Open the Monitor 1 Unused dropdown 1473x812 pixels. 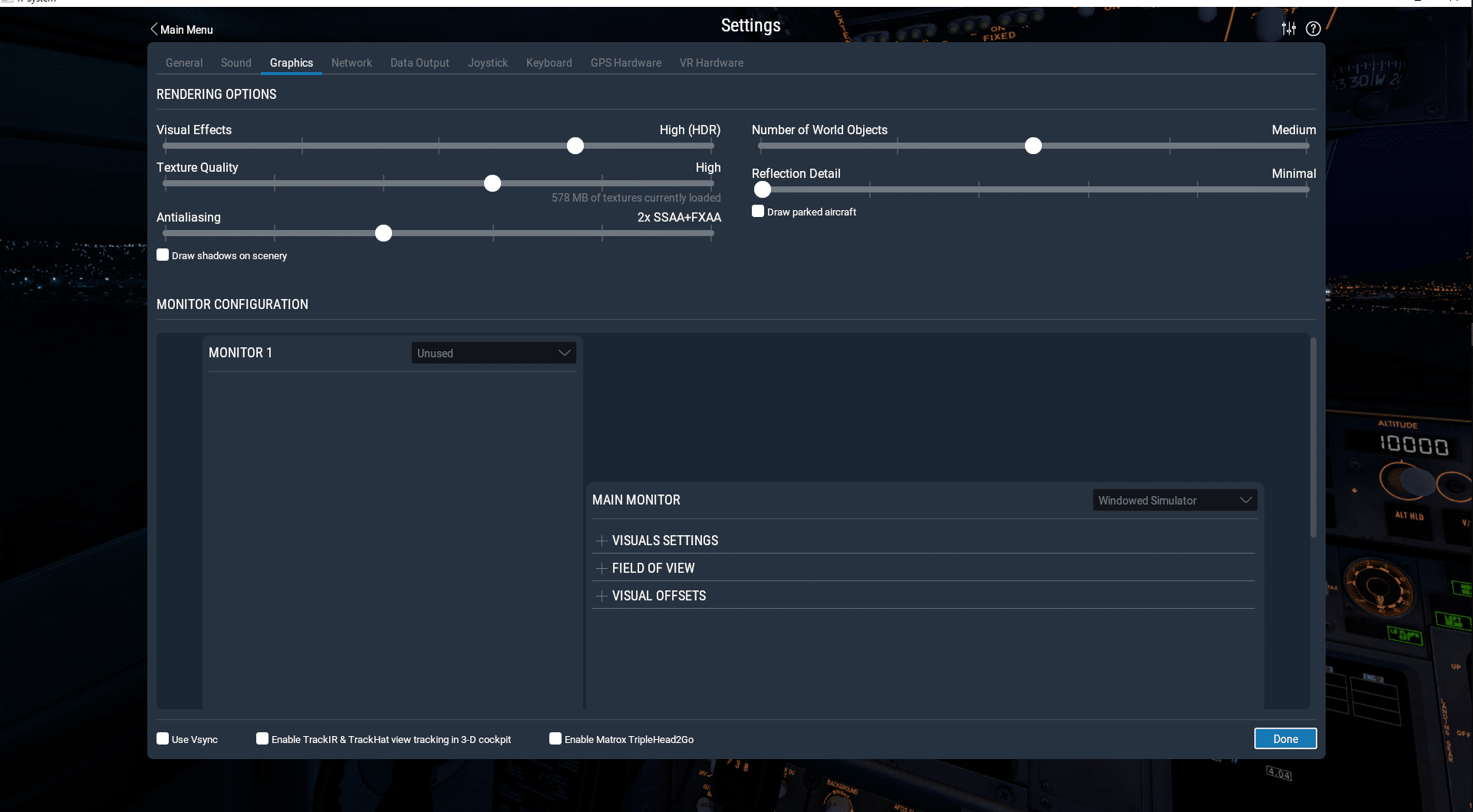(493, 353)
